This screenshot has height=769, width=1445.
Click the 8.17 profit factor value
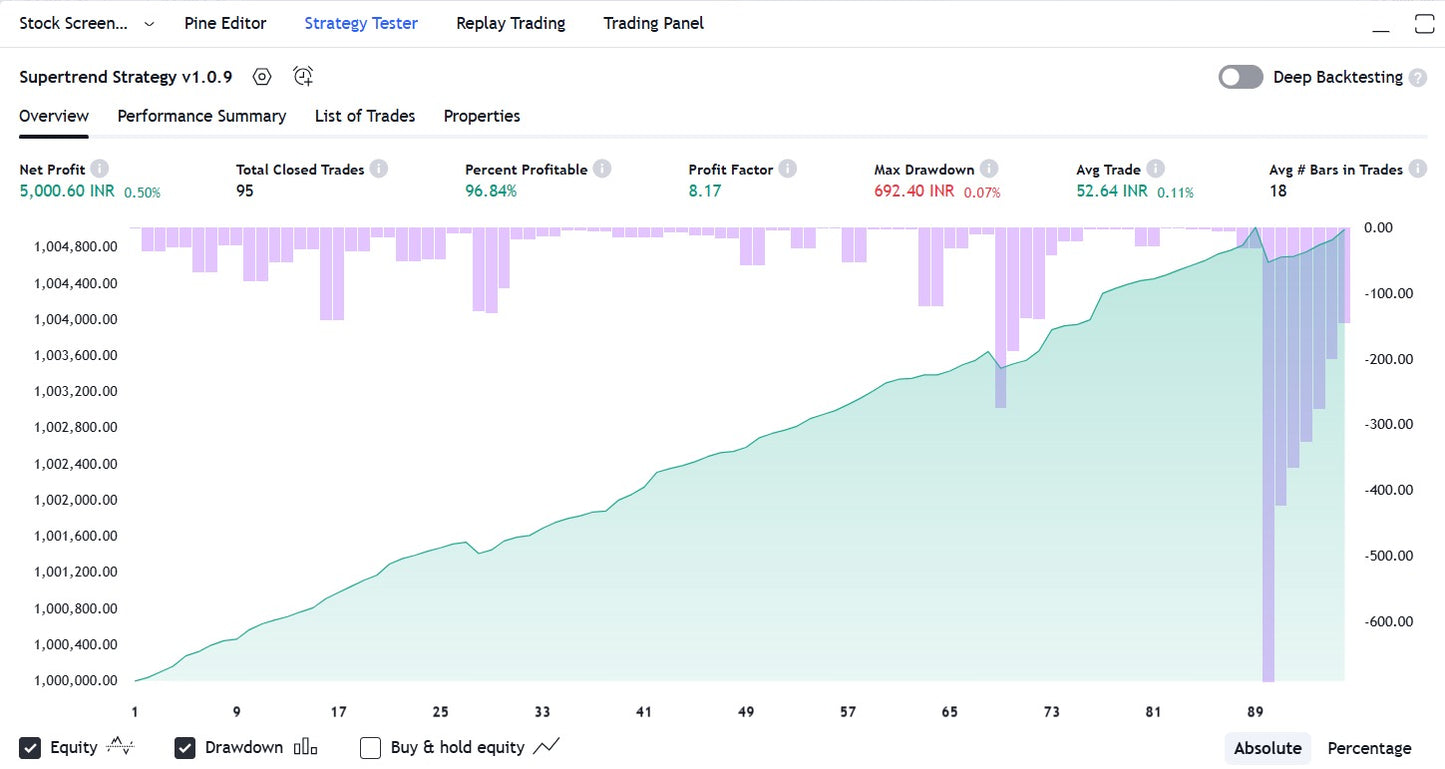click(705, 190)
